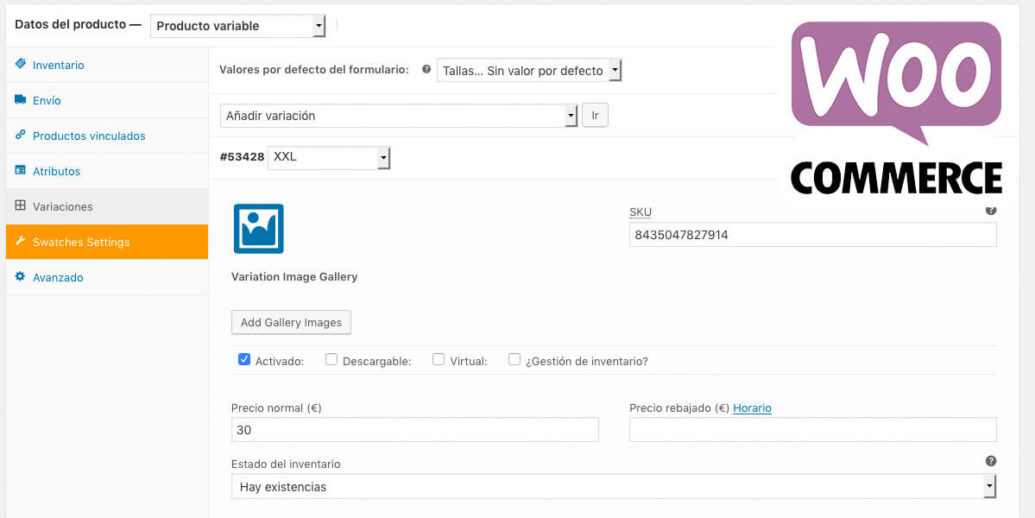Click the Precio normal input field
This screenshot has width=1035, height=518.
(x=414, y=430)
